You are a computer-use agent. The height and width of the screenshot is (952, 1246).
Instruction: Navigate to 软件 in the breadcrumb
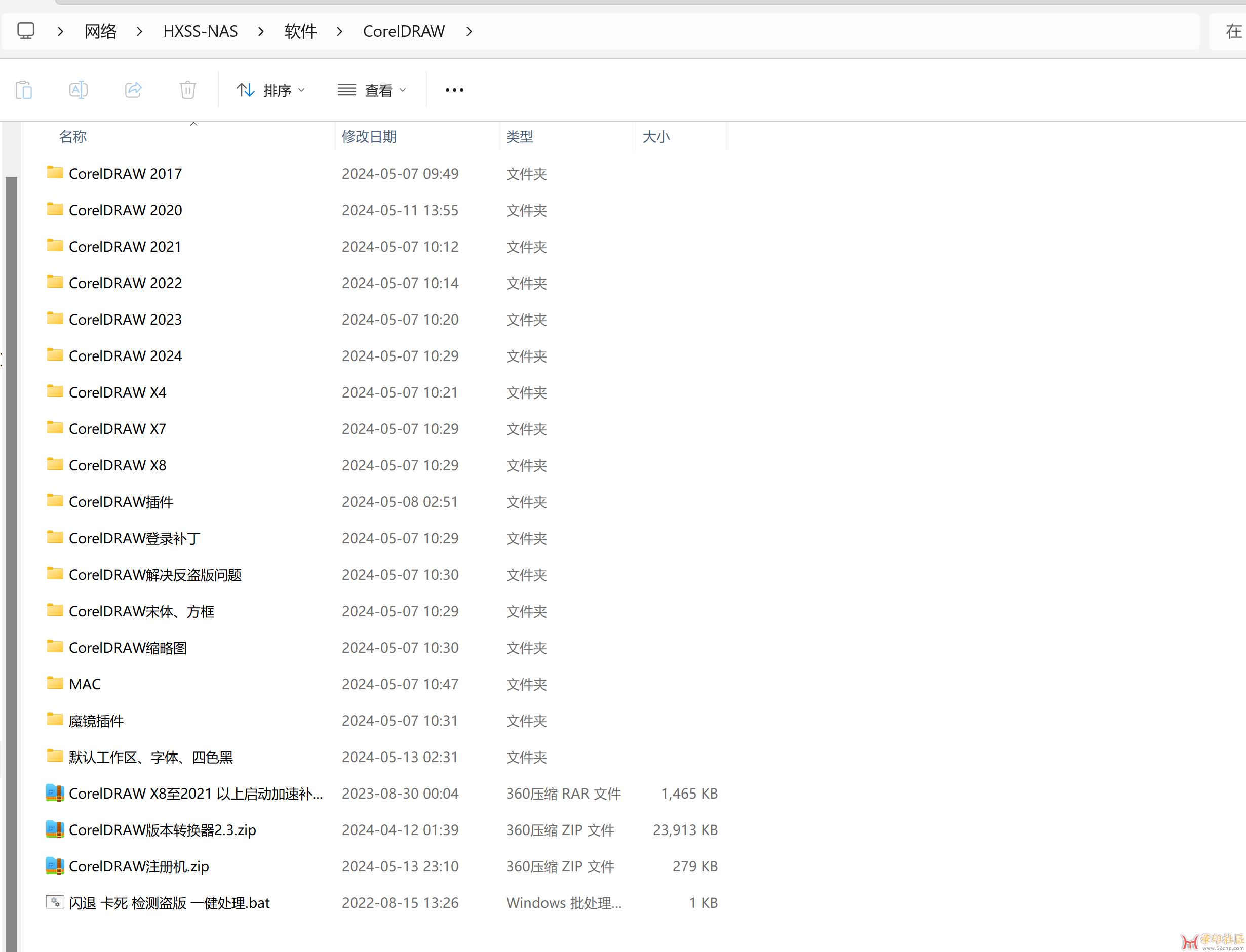tap(300, 31)
